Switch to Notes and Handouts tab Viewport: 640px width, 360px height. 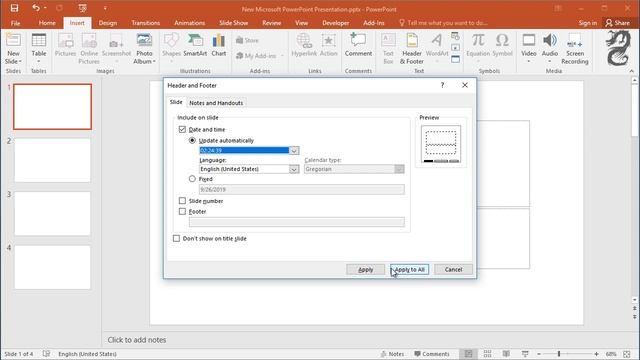coord(216,103)
